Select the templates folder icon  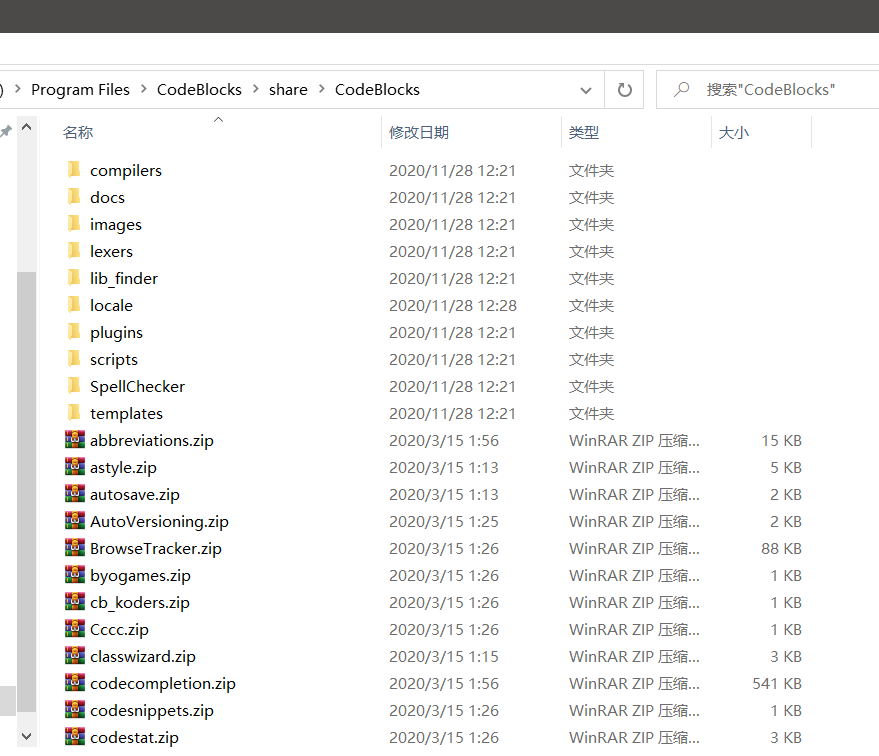(74, 412)
